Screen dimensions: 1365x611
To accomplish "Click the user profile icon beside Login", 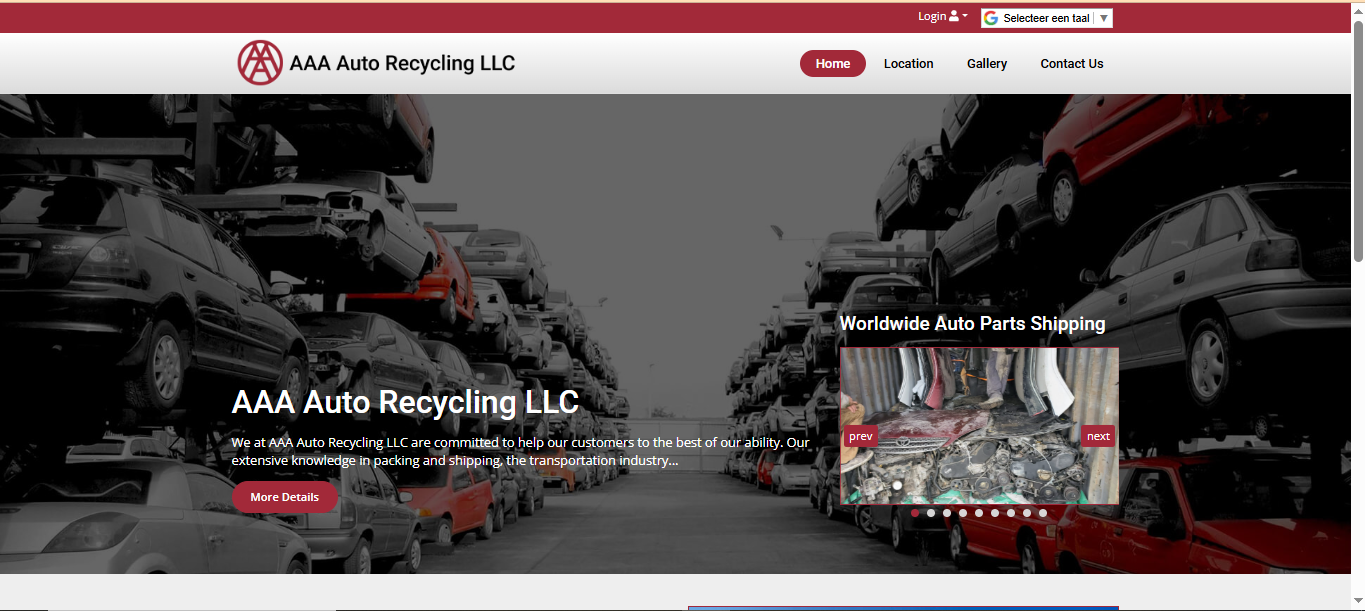I will tap(954, 16).
